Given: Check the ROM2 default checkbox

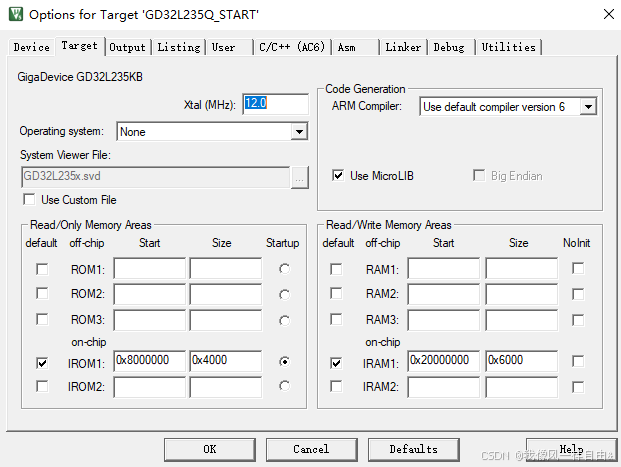Looking at the screenshot, I should pos(42,294).
